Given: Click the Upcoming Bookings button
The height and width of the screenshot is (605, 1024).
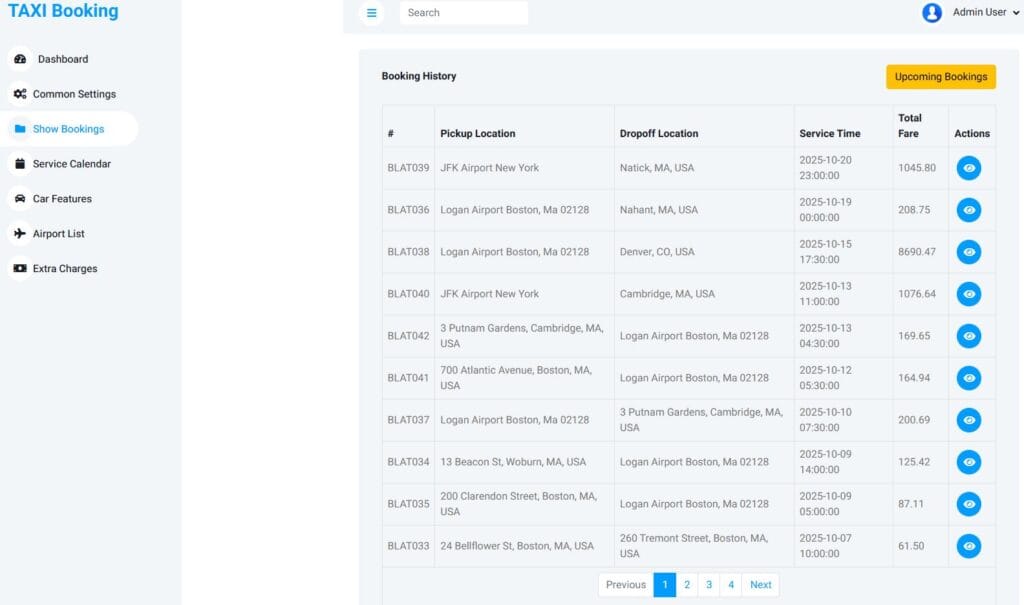Looking at the screenshot, I should coord(940,76).
